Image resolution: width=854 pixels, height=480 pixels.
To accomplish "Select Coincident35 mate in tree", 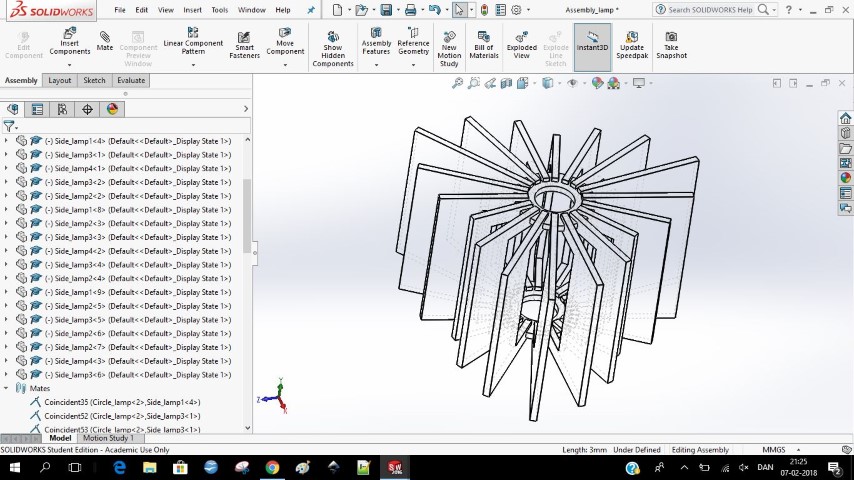I will [122, 402].
